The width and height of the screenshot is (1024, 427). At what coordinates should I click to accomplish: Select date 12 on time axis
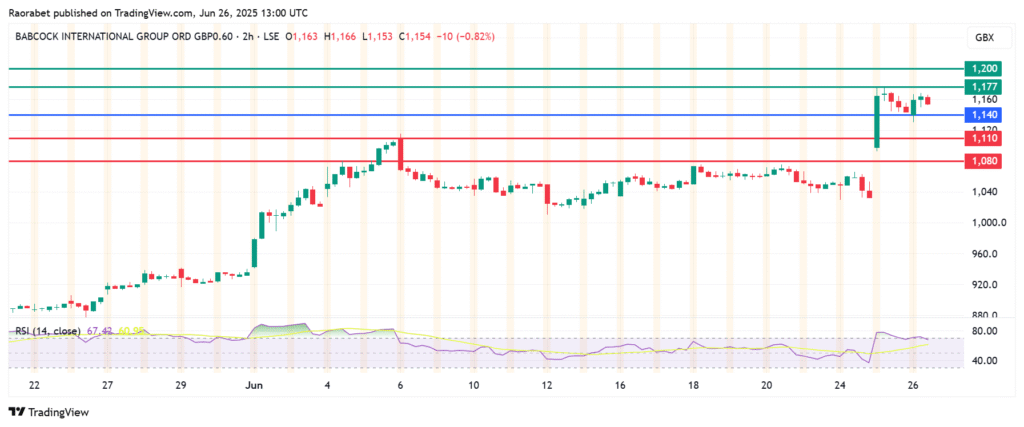click(547, 385)
